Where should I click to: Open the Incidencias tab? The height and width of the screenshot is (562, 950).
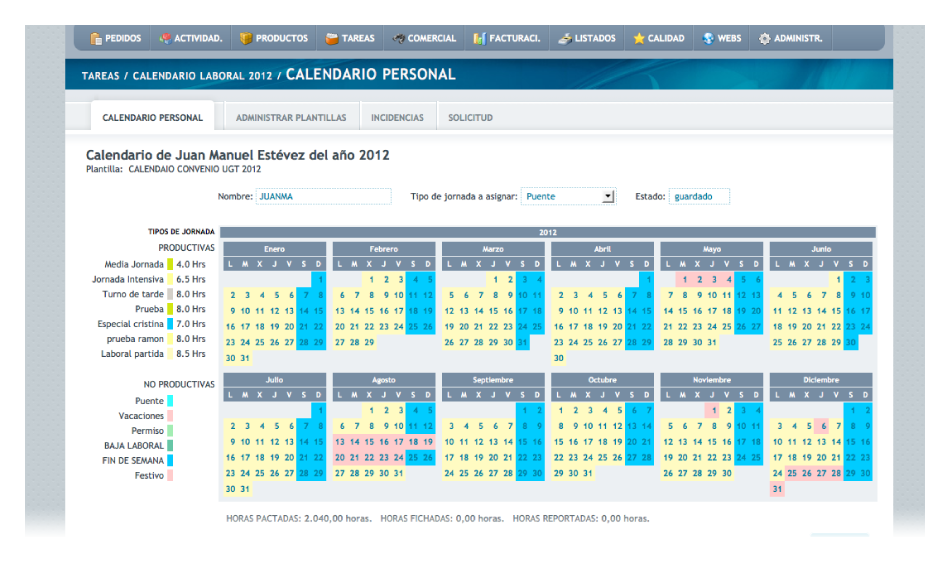coord(397,117)
